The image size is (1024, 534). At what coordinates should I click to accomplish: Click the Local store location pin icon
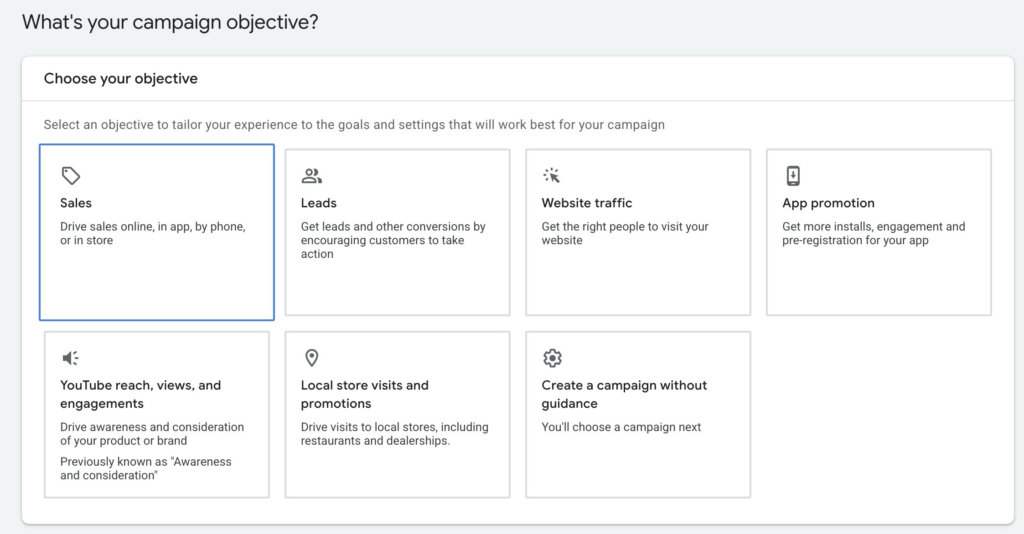(311, 358)
